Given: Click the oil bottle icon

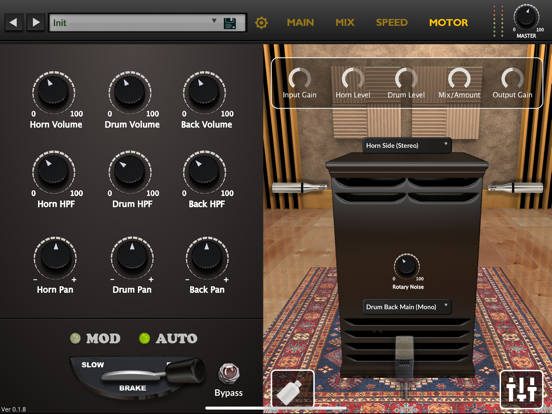Looking at the screenshot, I should click(x=293, y=389).
